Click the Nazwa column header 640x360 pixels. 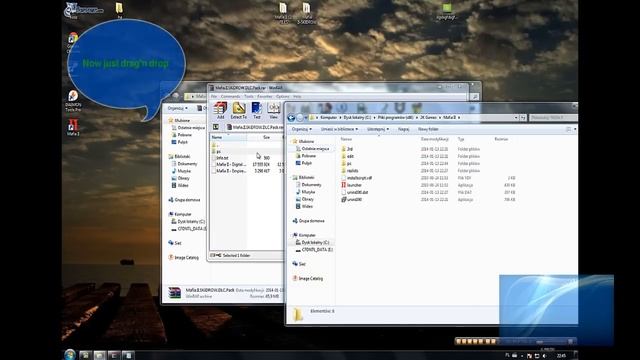click(x=346, y=139)
